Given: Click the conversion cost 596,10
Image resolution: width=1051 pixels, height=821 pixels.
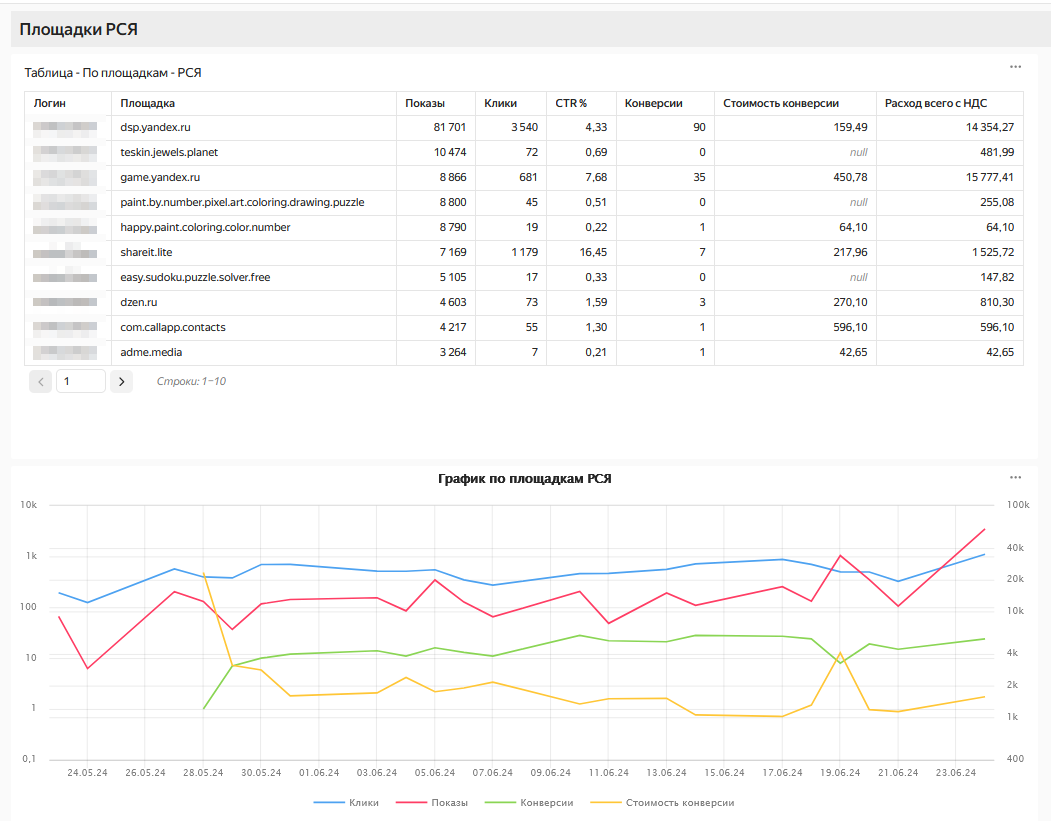Looking at the screenshot, I should pos(851,327).
